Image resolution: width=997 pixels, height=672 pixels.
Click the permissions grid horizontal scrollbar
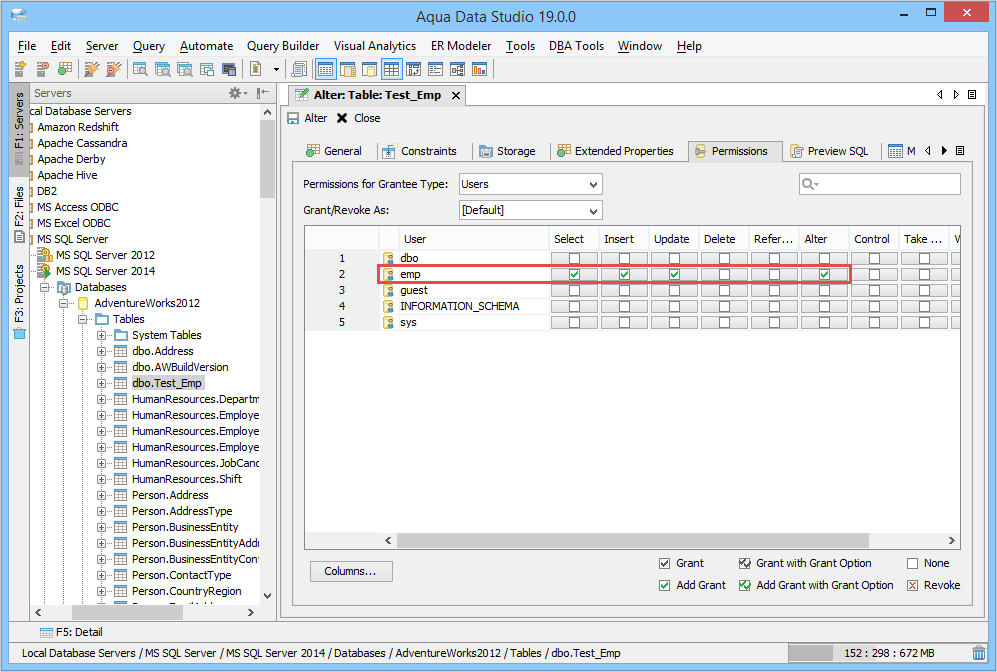(633, 540)
